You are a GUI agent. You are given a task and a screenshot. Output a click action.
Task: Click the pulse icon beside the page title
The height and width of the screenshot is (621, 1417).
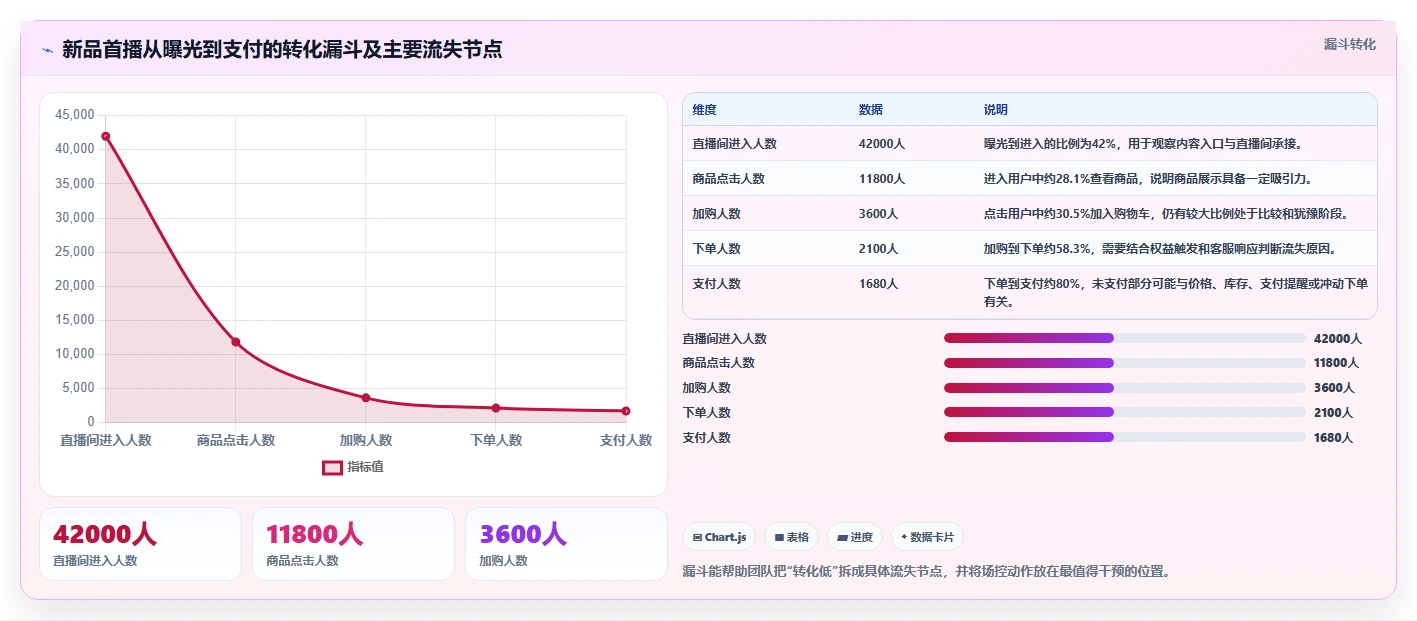coord(47,50)
